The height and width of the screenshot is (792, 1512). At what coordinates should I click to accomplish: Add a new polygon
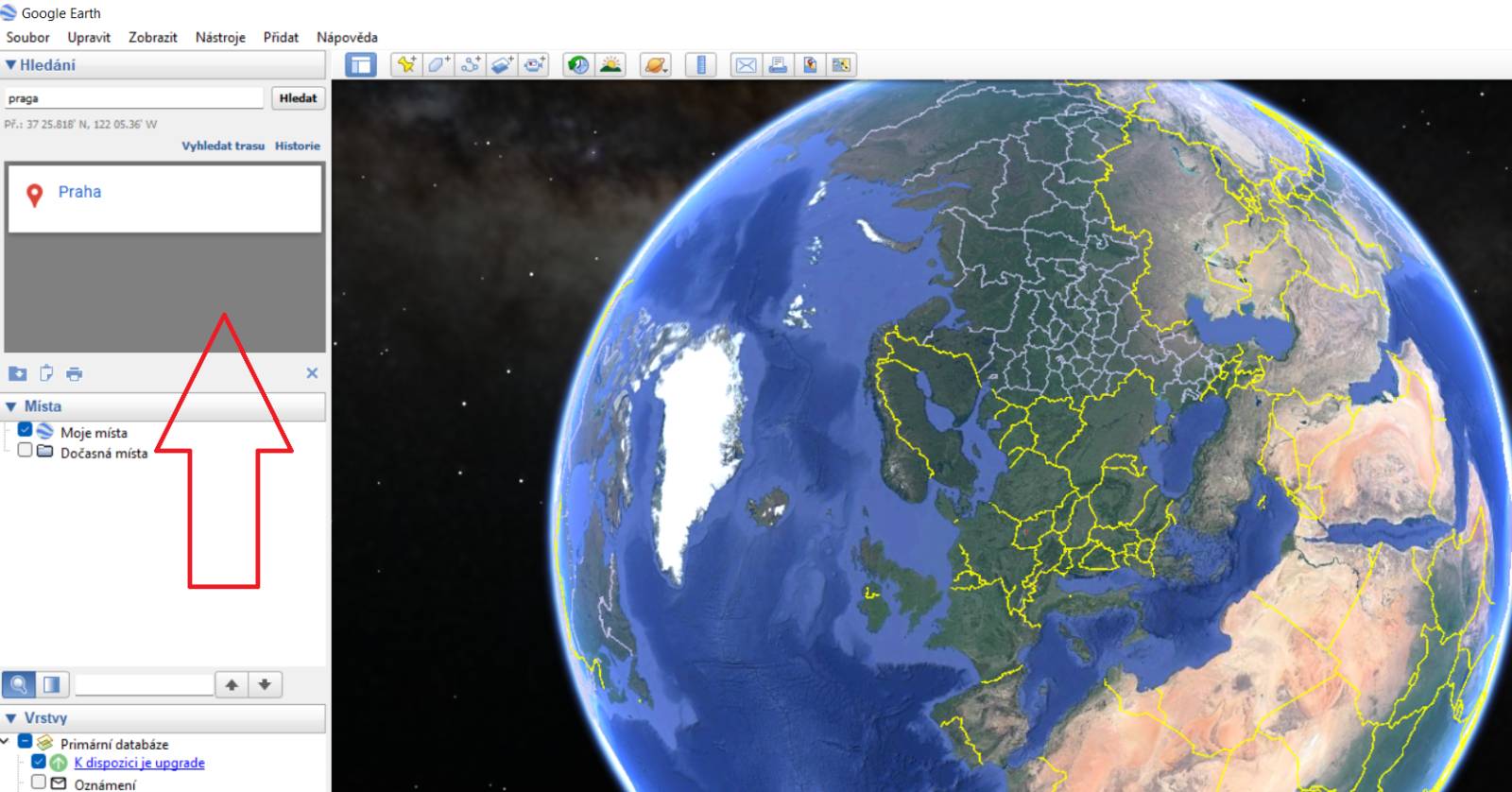(438, 64)
